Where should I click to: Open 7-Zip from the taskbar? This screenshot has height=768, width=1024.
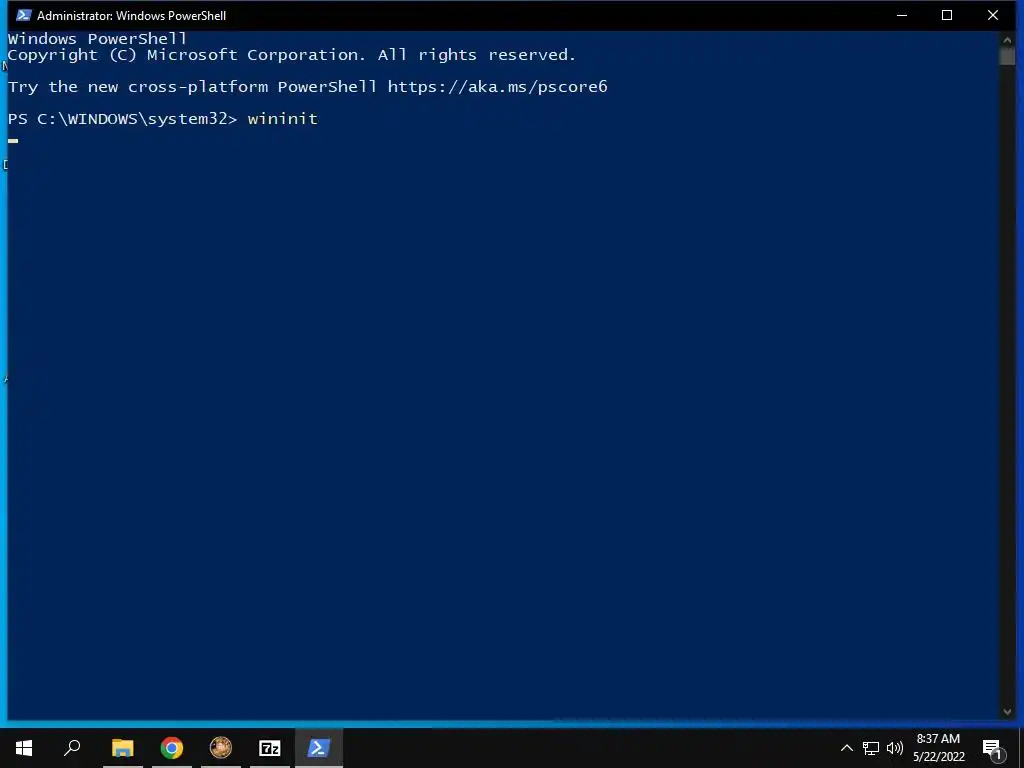[x=270, y=748]
